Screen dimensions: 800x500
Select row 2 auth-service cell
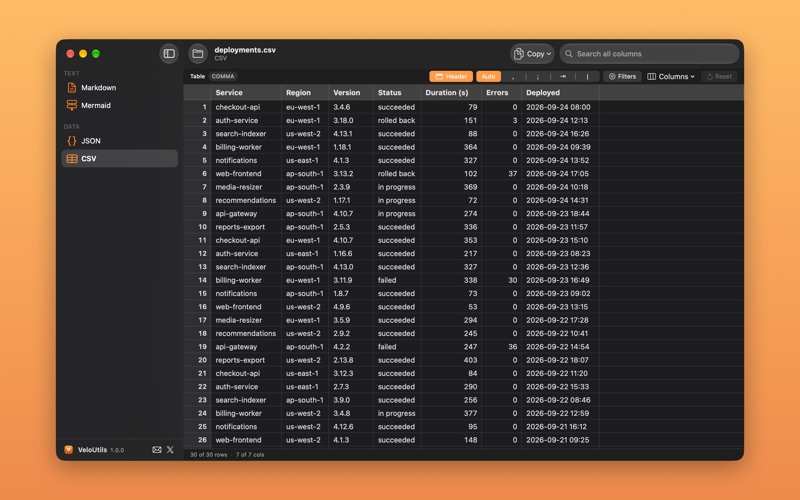(246, 120)
